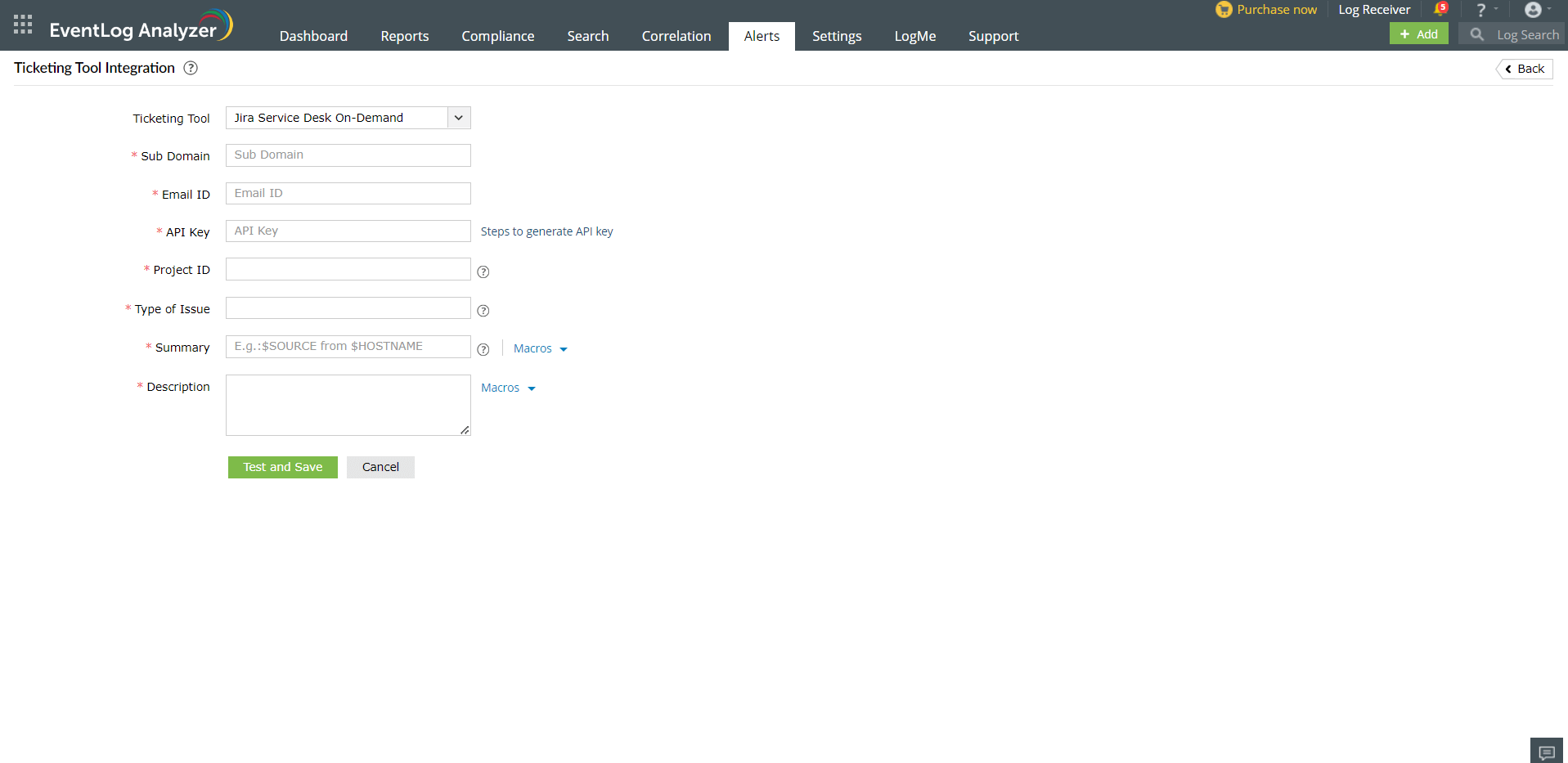Open the Description Macros dropdown
Image resolution: width=1568 pixels, height=763 pixels.
pyautogui.click(x=508, y=388)
